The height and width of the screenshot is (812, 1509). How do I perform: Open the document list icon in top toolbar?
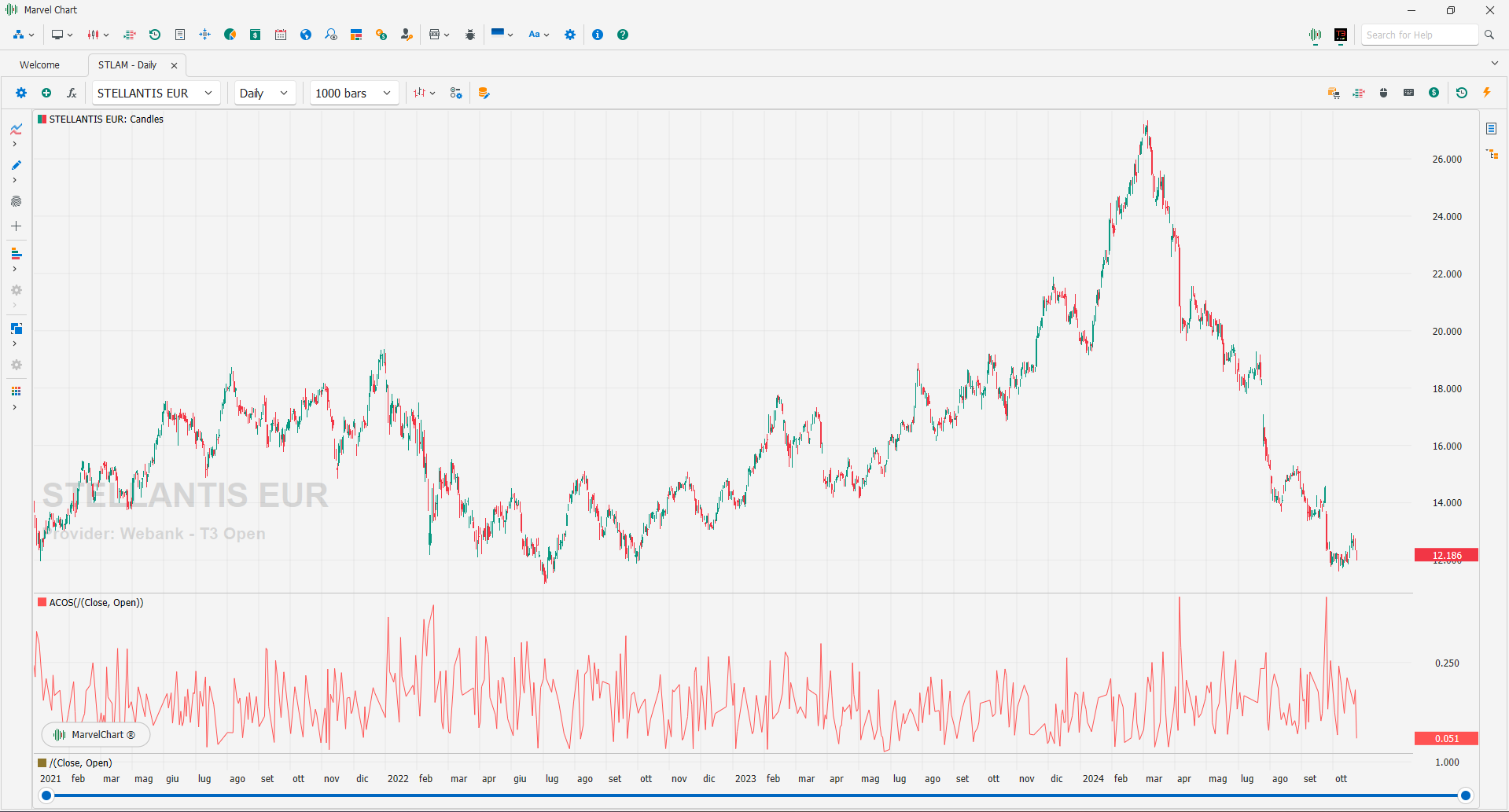tap(180, 35)
